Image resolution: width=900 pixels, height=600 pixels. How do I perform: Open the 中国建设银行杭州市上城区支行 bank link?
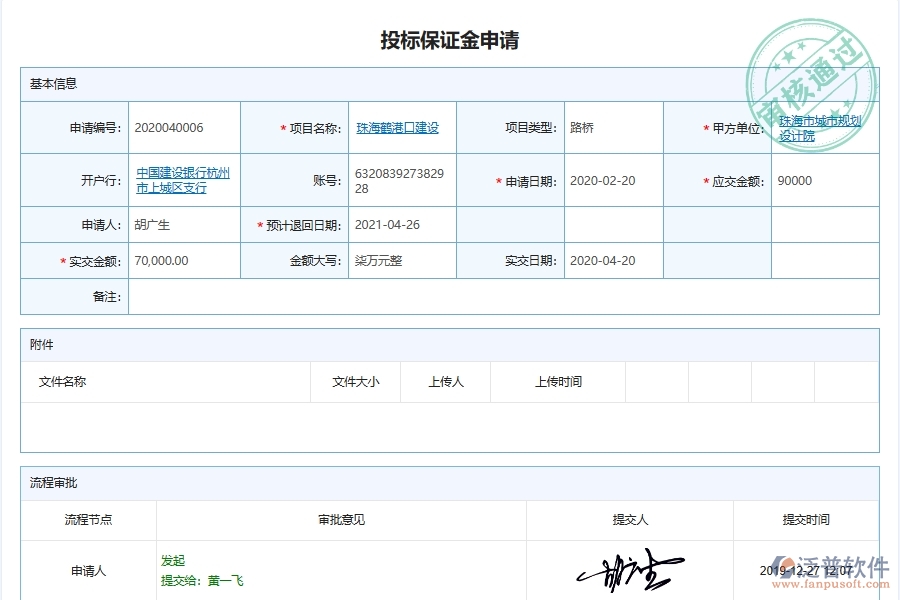tap(184, 179)
